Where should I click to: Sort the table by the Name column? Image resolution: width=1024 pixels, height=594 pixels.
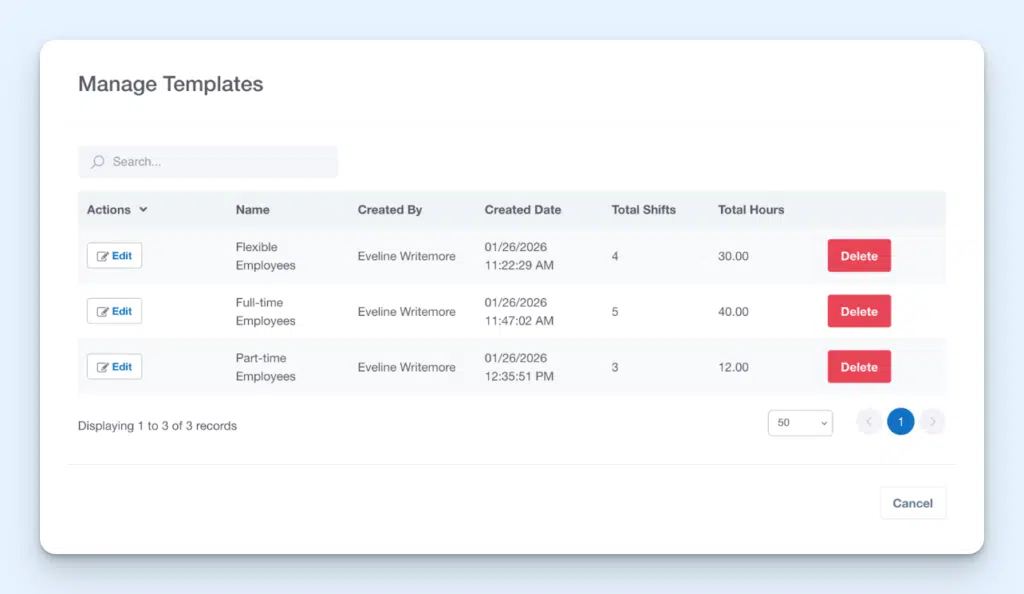(252, 210)
